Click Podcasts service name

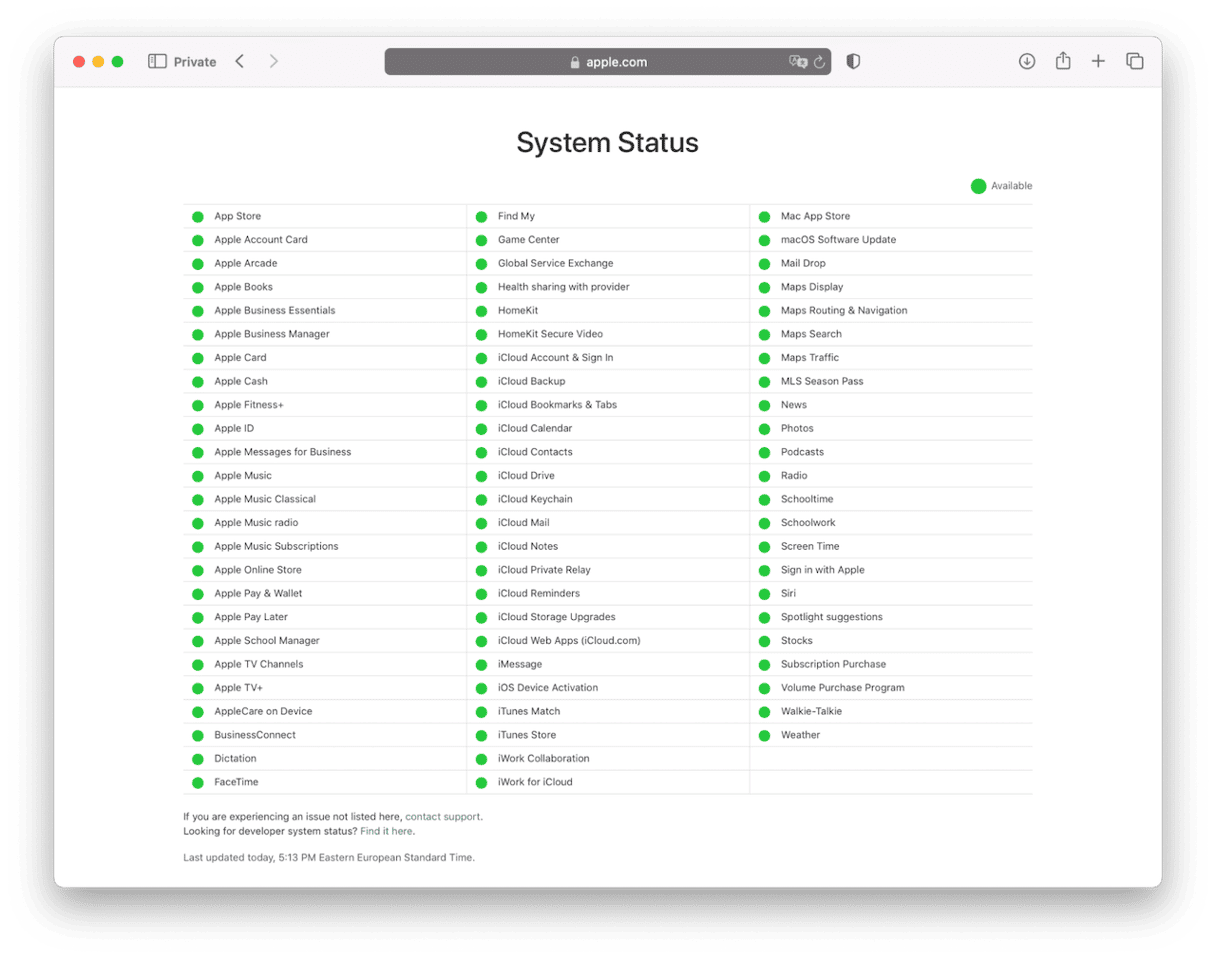tap(803, 452)
